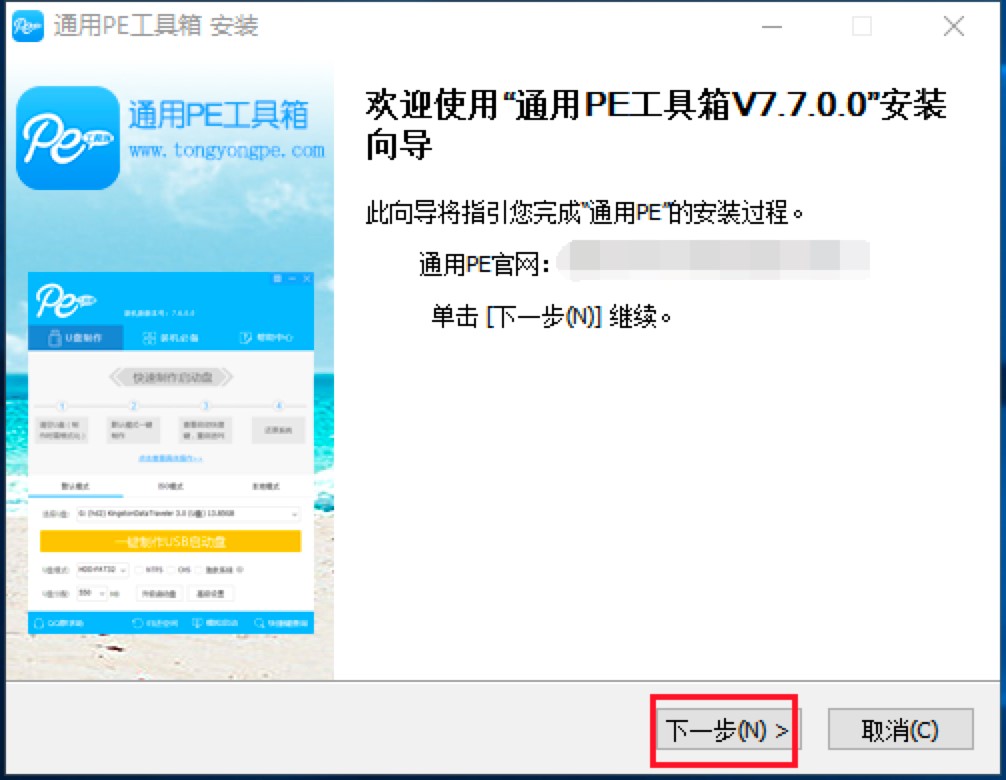Click the large Pe logo icon
This screenshot has width=1006, height=780.
click(x=68, y=139)
